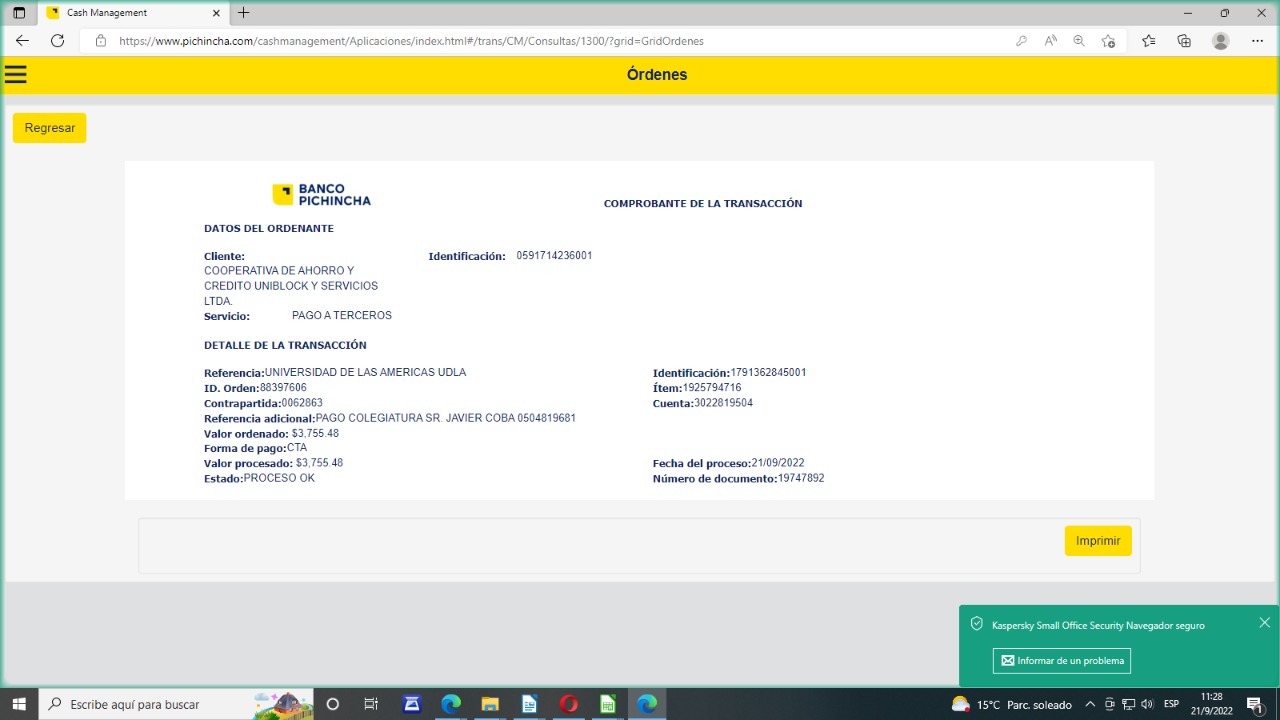Click the Windows search box on taskbar
Viewport: 1280px width, 720px height.
[x=160, y=704]
